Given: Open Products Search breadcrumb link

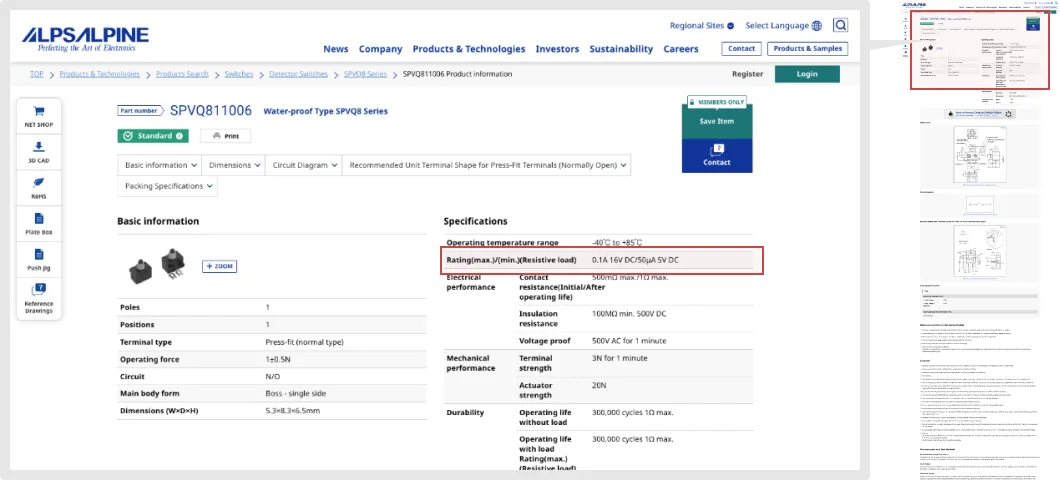Looking at the screenshot, I should [183, 74].
